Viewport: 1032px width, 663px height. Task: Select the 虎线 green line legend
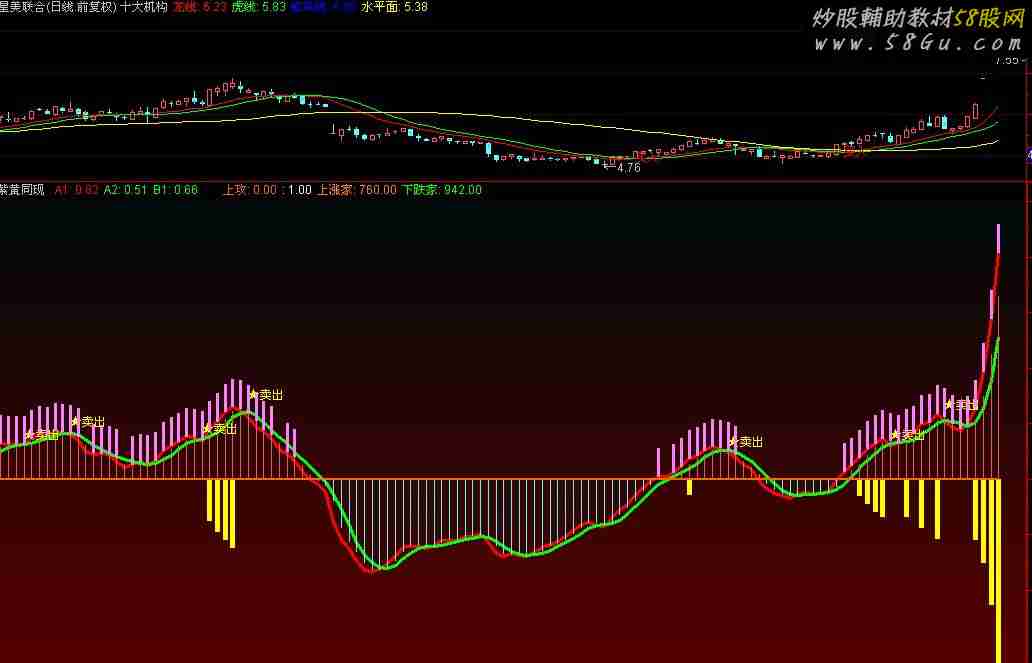pyautogui.click(x=258, y=7)
